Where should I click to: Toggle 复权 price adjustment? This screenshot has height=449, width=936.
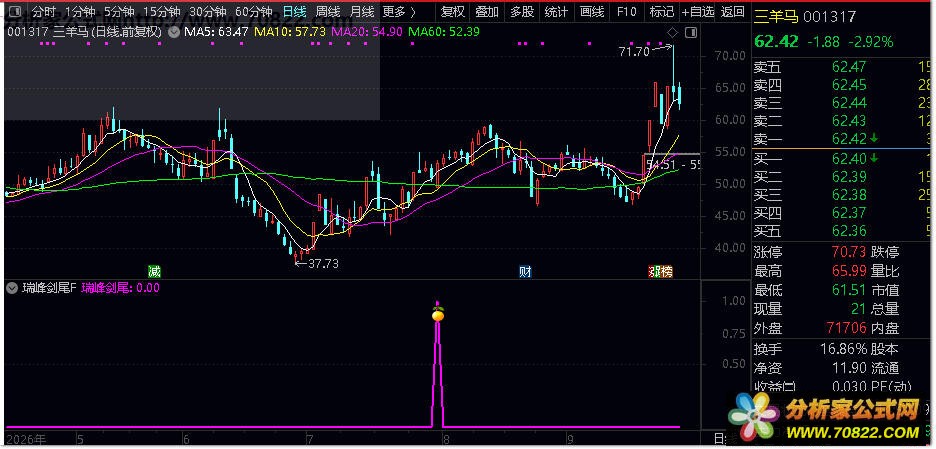tap(452, 11)
